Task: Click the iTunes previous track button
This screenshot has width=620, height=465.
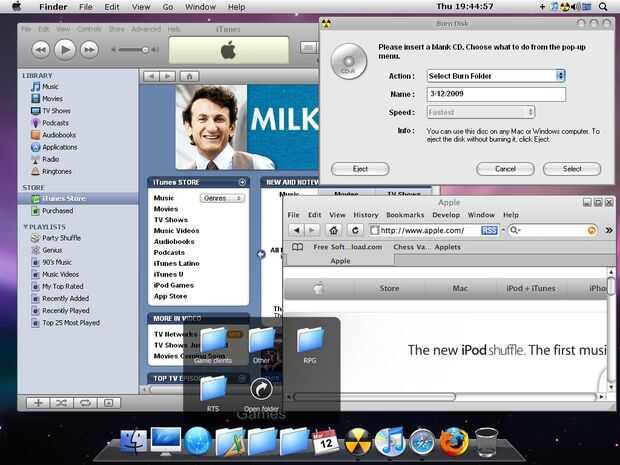Action: tap(40, 50)
